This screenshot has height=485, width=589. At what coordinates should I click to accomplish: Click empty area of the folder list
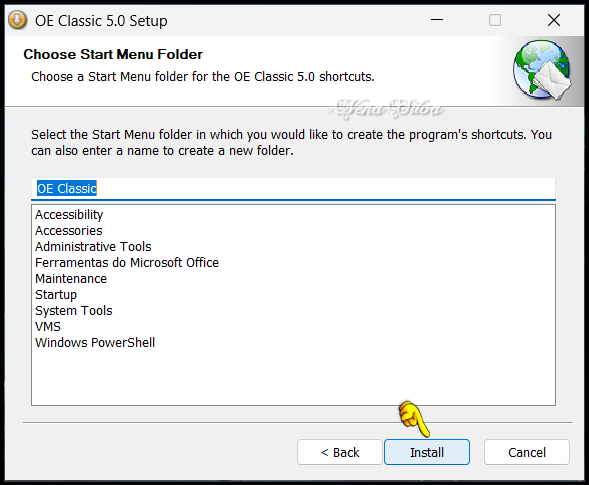click(x=293, y=378)
